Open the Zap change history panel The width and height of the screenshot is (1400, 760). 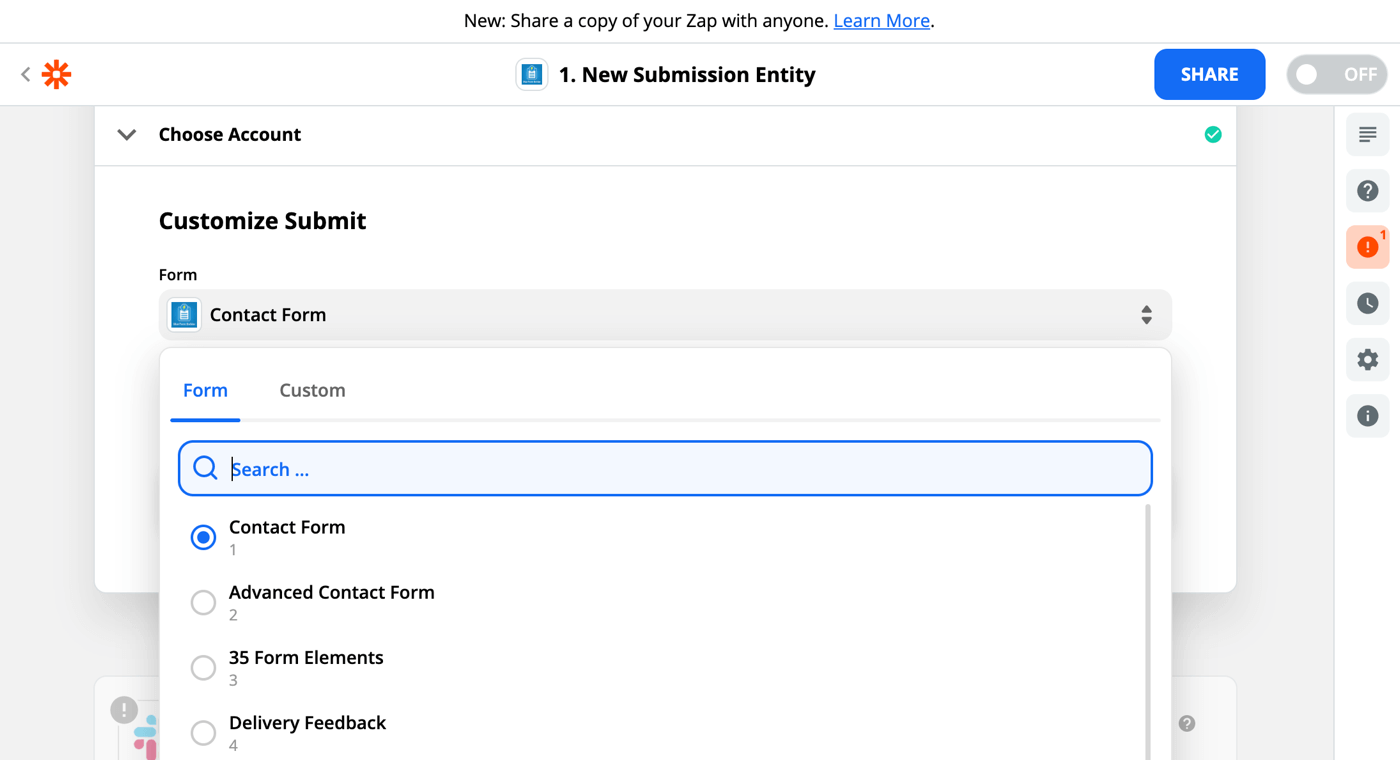coord(1367,303)
